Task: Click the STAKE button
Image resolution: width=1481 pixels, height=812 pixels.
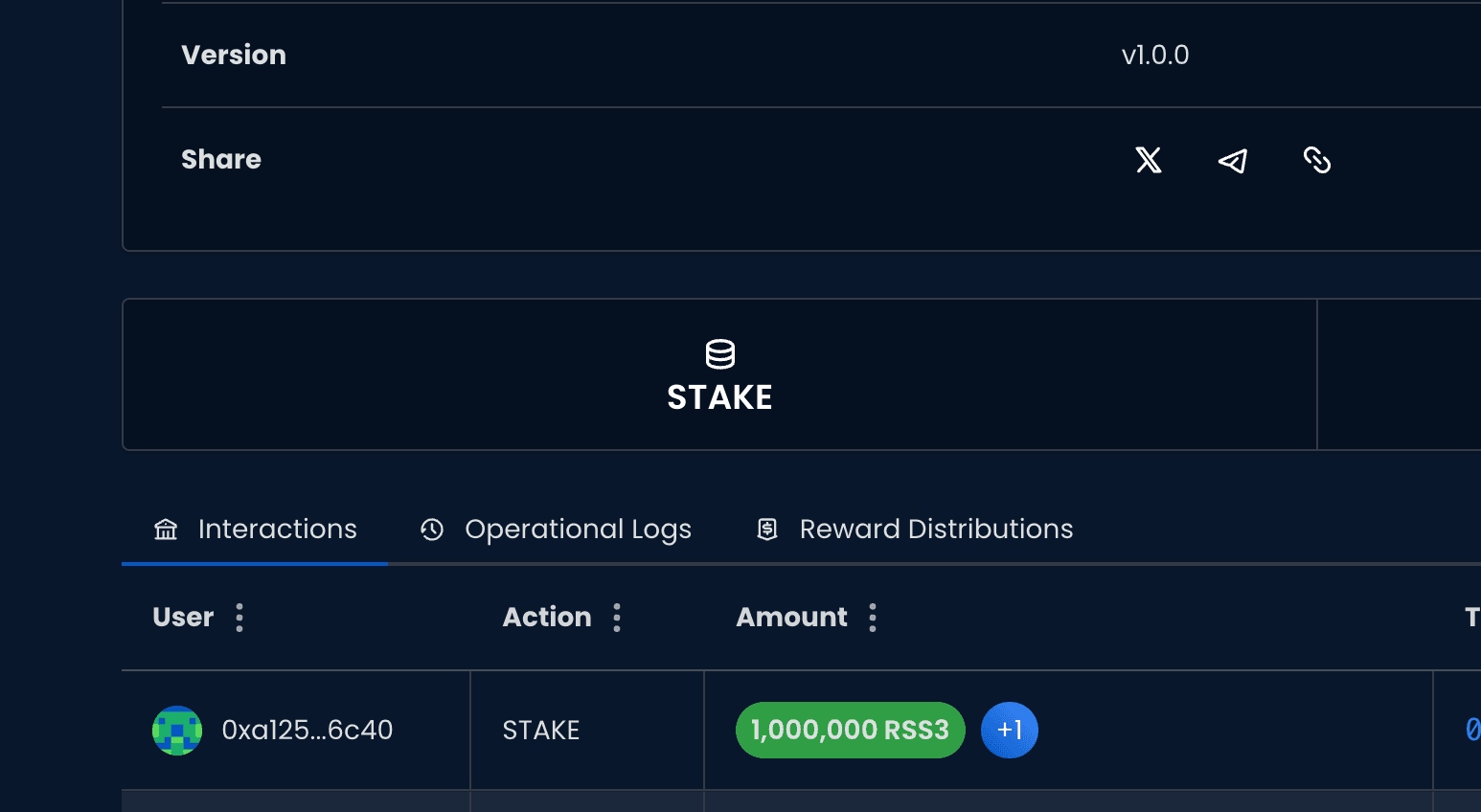Action: [x=720, y=374]
